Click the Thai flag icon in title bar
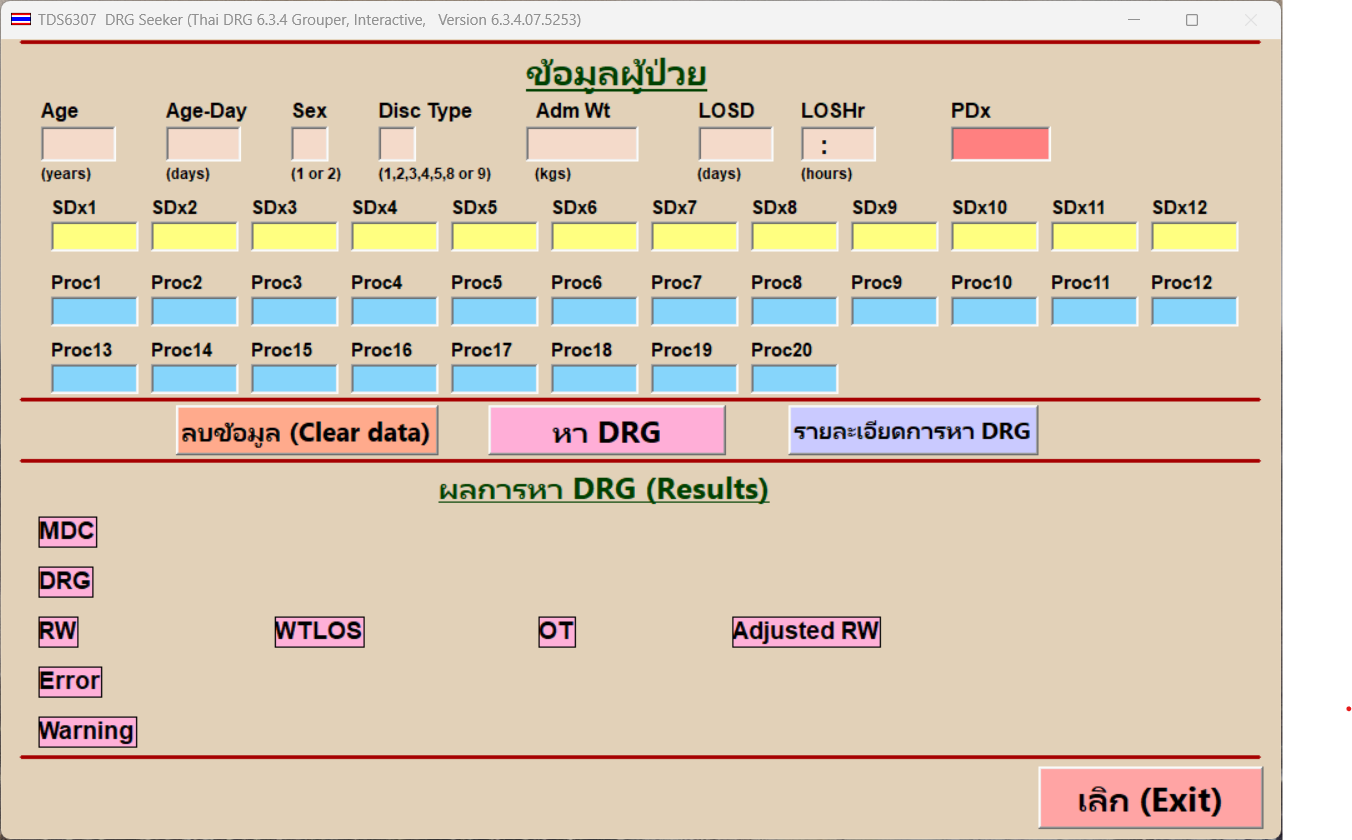The width and height of the screenshot is (1352, 840). tap(20, 20)
